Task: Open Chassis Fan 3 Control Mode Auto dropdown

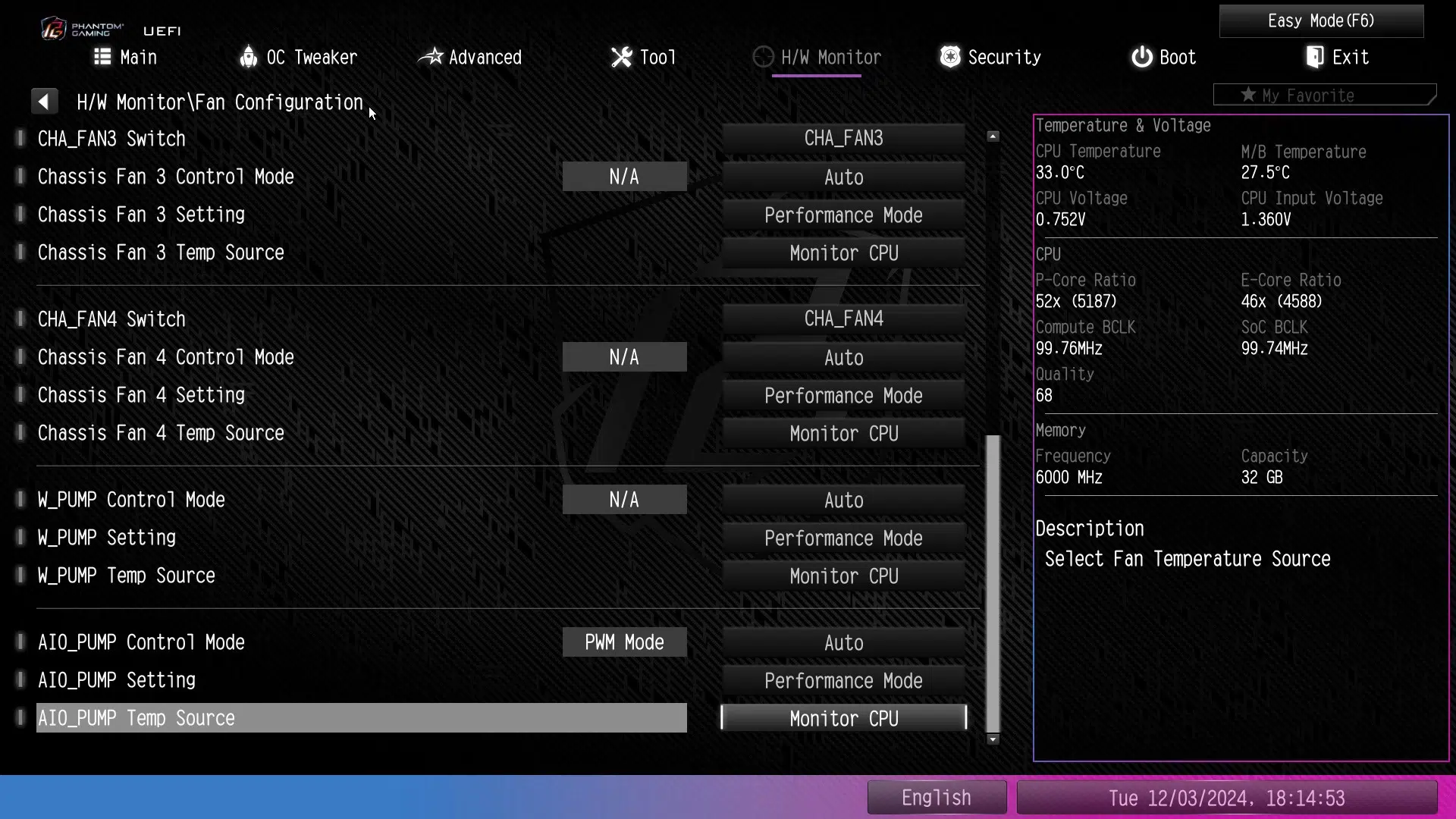Action: (x=843, y=177)
